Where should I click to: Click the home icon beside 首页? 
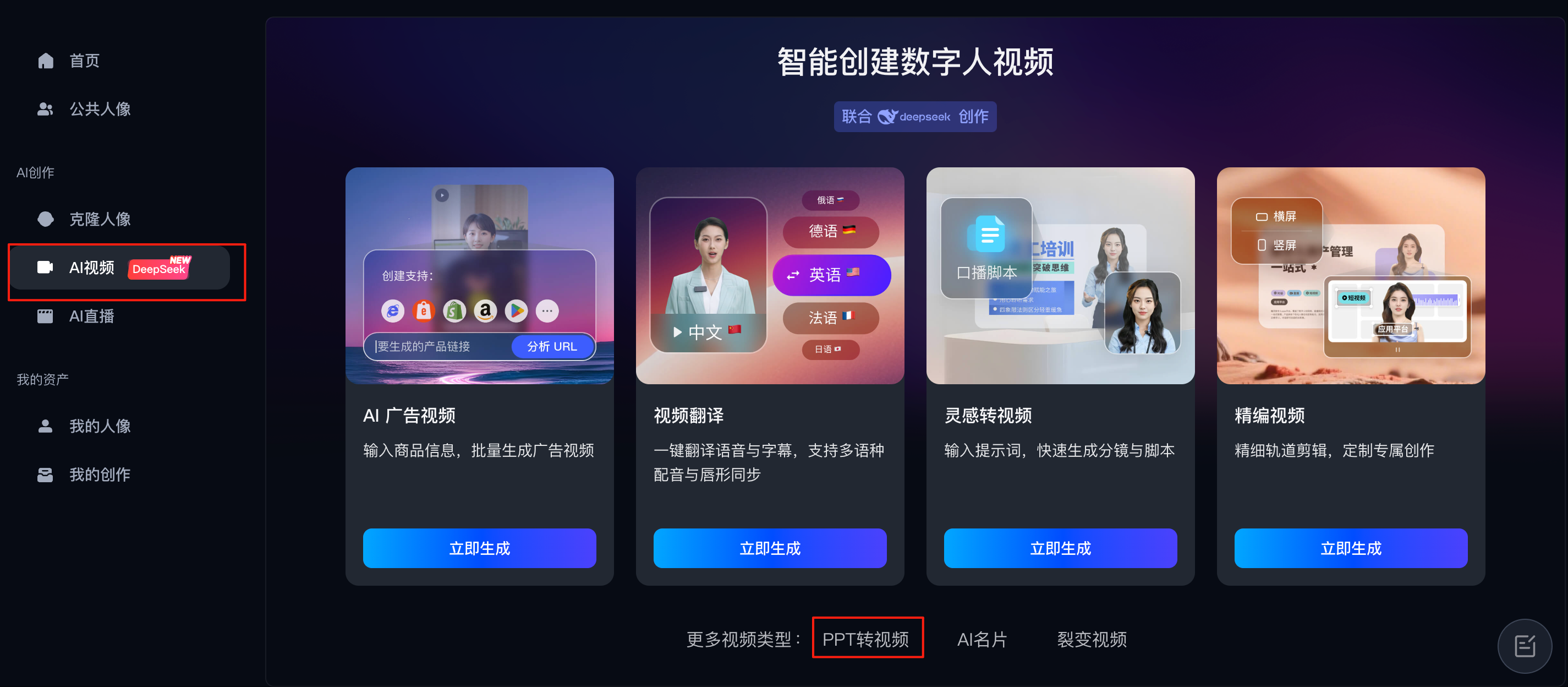(46, 61)
